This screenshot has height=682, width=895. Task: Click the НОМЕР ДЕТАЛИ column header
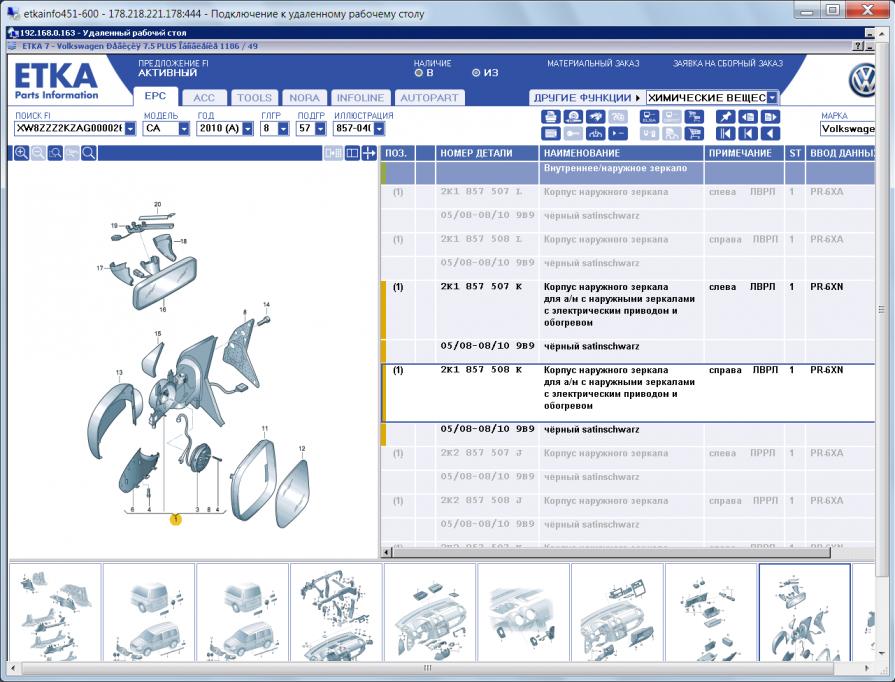pos(487,153)
